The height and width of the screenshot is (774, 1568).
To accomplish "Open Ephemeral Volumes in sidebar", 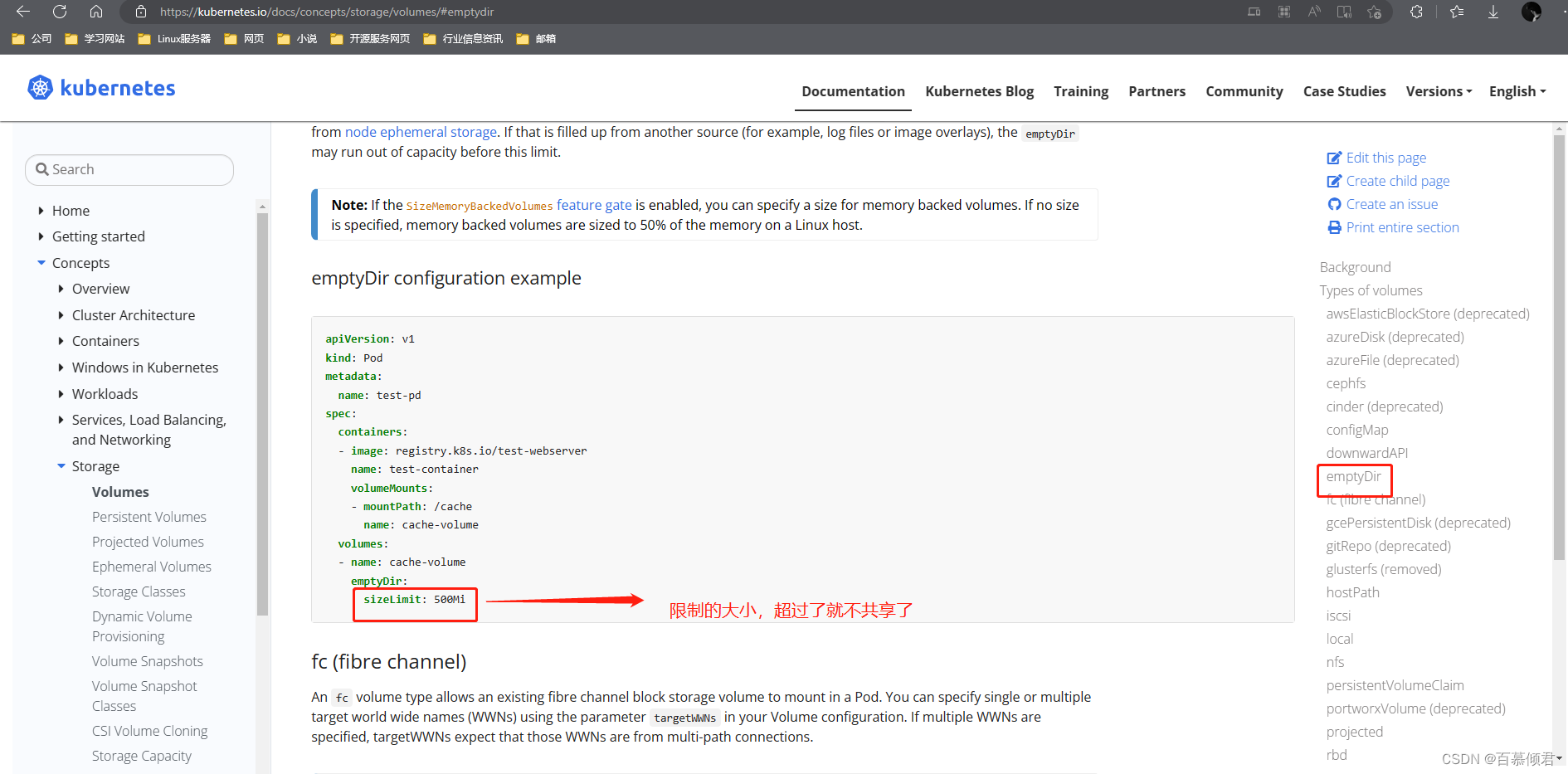I will 152,567.
